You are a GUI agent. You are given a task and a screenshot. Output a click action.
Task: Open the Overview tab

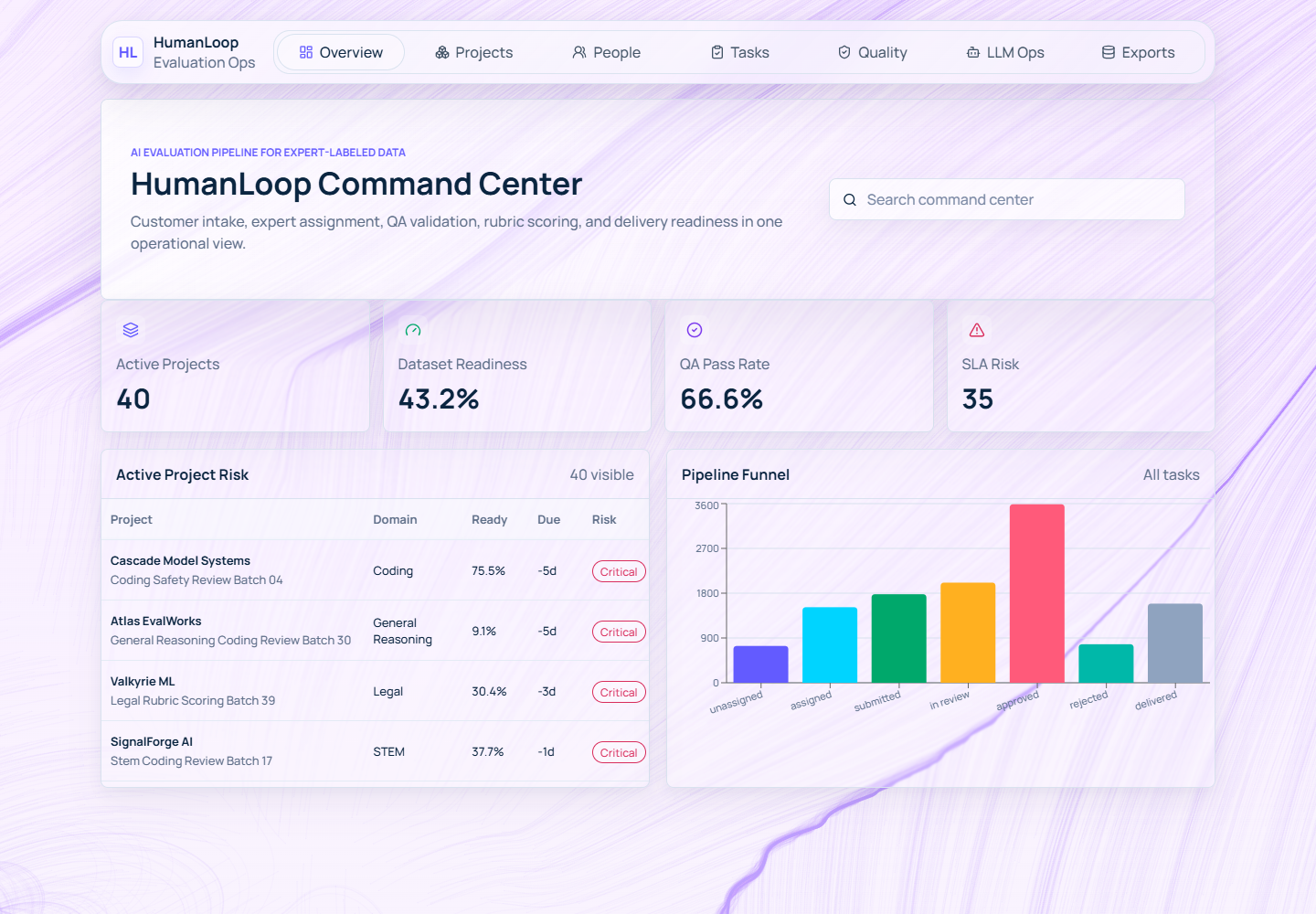[x=341, y=52]
